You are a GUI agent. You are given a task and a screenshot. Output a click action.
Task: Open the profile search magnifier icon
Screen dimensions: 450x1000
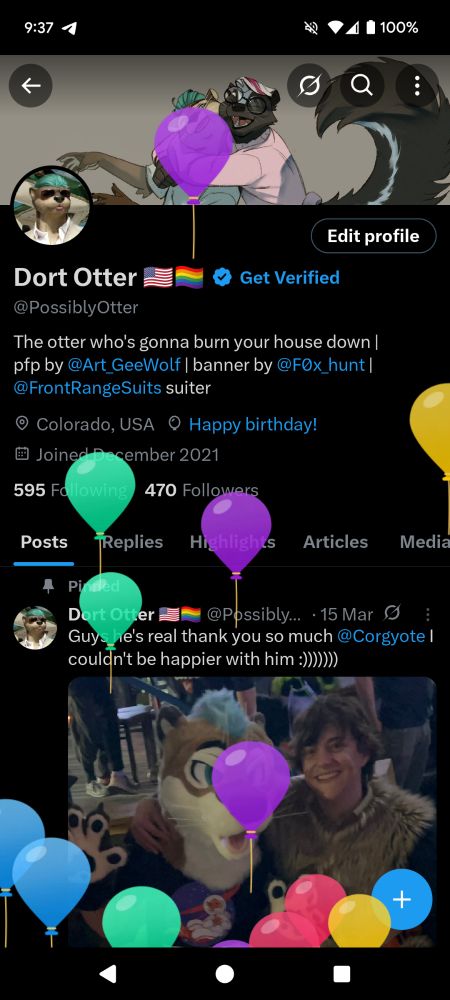click(x=362, y=85)
